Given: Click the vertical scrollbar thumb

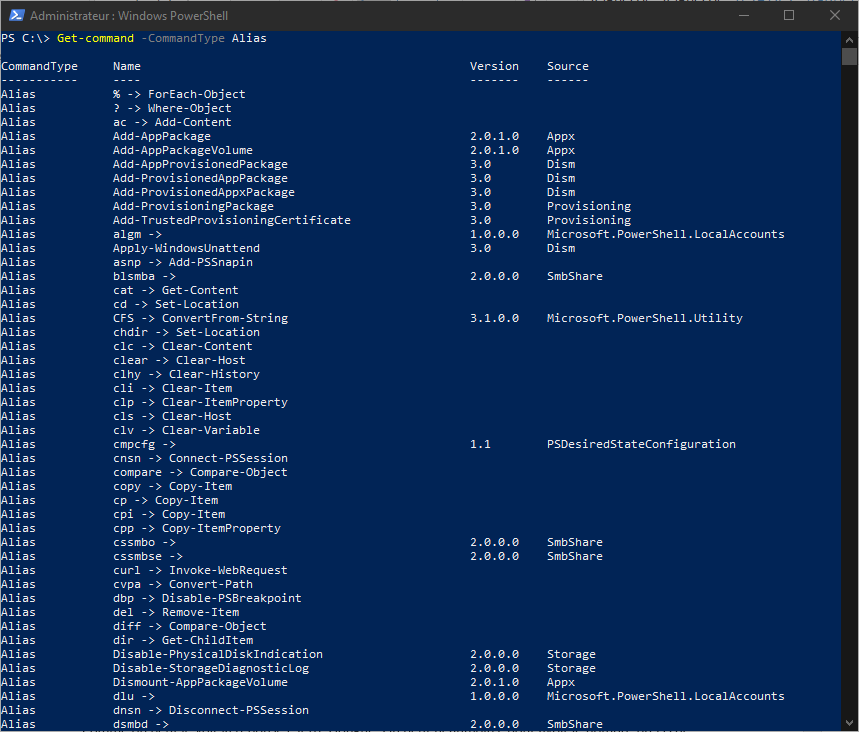Looking at the screenshot, I should (850, 55).
